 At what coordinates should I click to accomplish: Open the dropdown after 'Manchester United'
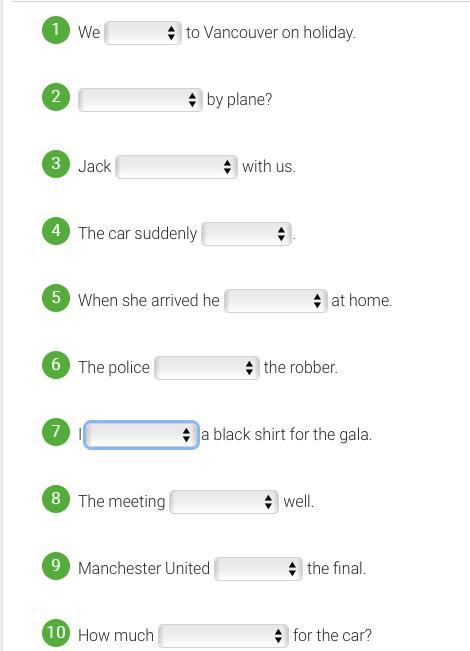(258, 569)
